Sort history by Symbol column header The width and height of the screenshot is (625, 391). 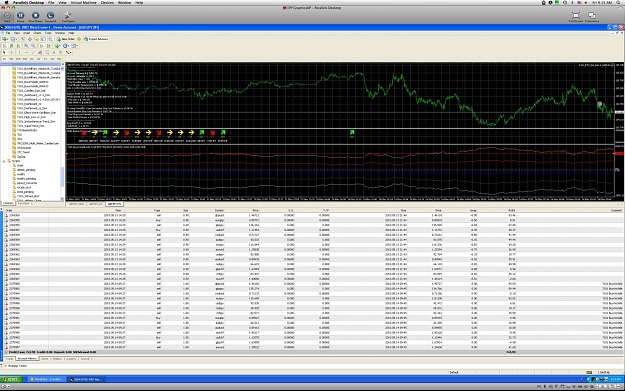point(219,210)
